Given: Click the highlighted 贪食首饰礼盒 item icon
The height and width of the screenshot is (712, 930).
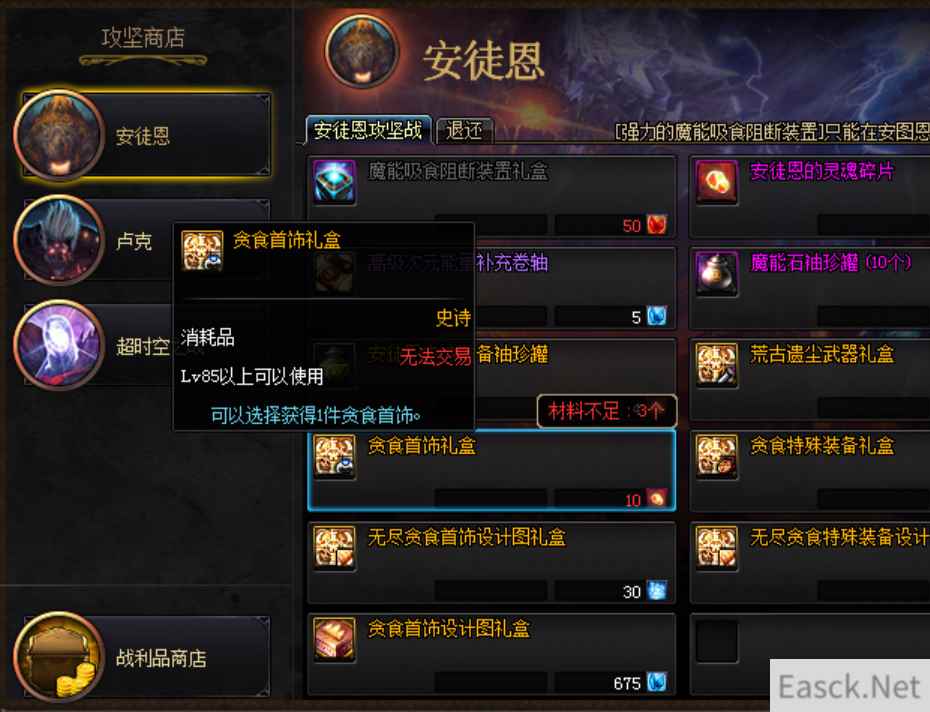Looking at the screenshot, I should pos(335,456).
